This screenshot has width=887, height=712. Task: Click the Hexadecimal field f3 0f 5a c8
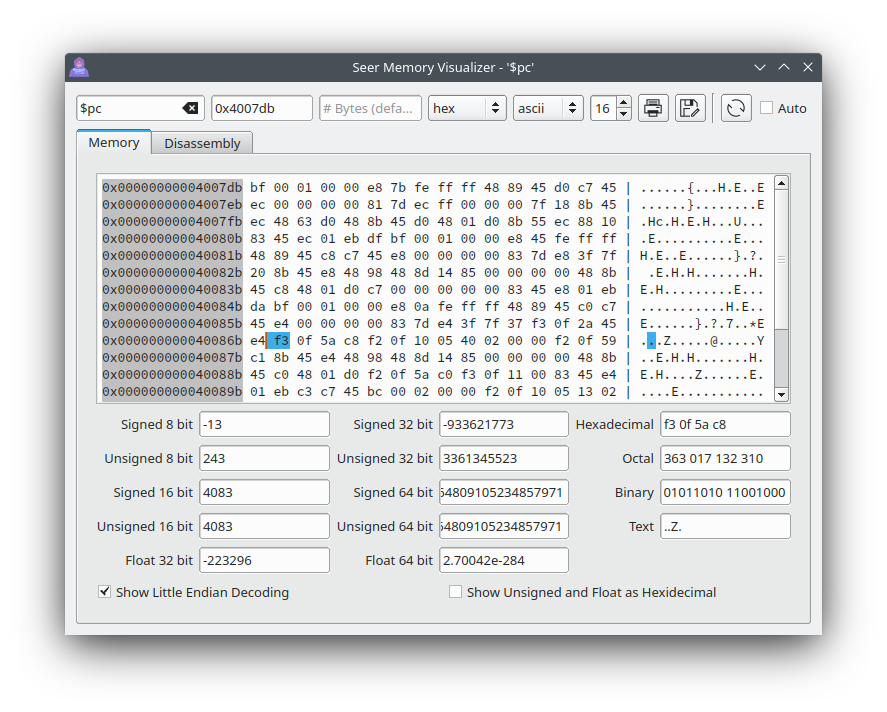[x=725, y=424]
